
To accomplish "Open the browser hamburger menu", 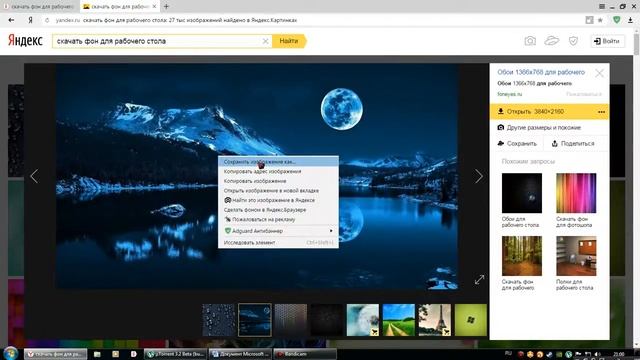I will pyautogui.click(x=602, y=7).
